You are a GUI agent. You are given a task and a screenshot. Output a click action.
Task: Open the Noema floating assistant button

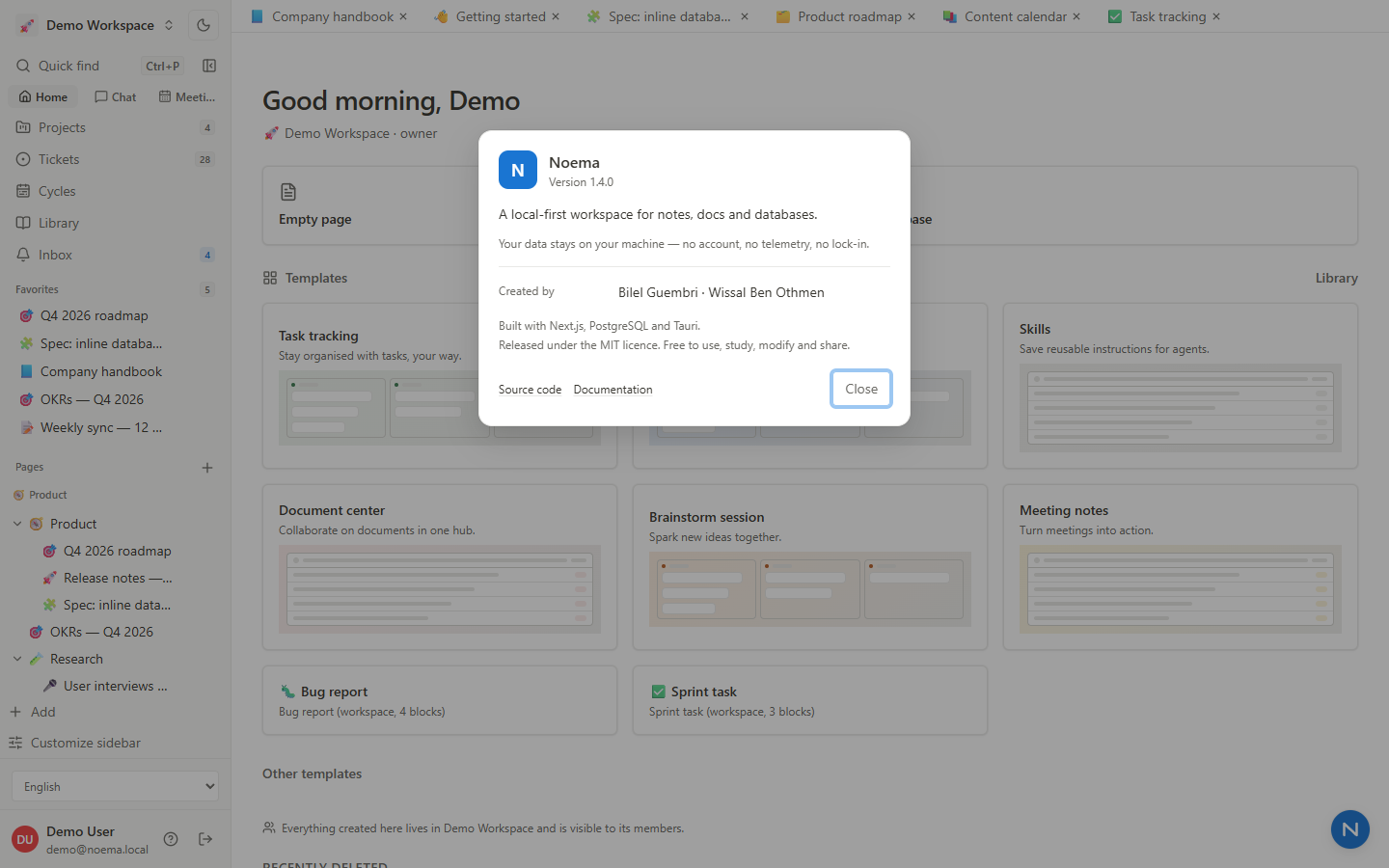(1350, 829)
